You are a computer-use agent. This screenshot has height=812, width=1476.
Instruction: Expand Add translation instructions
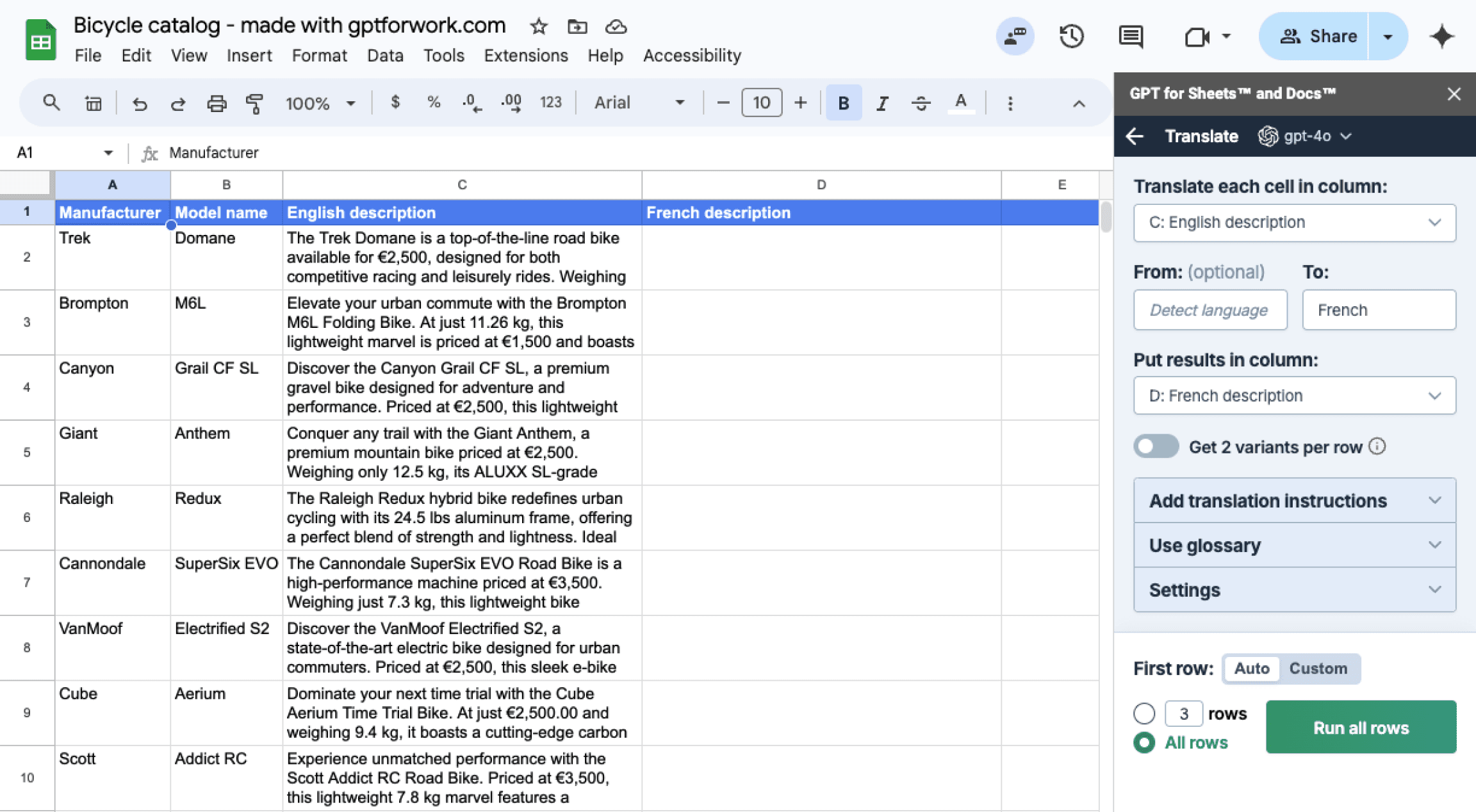coord(1294,501)
